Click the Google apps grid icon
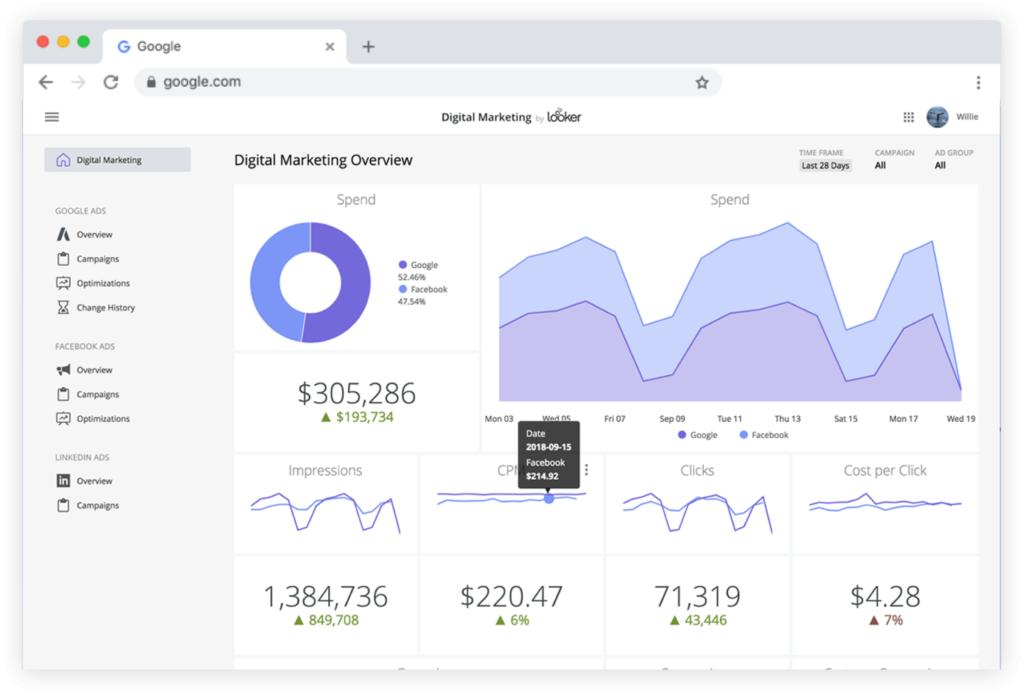The height and width of the screenshot is (694, 1024). [x=908, y=117]
